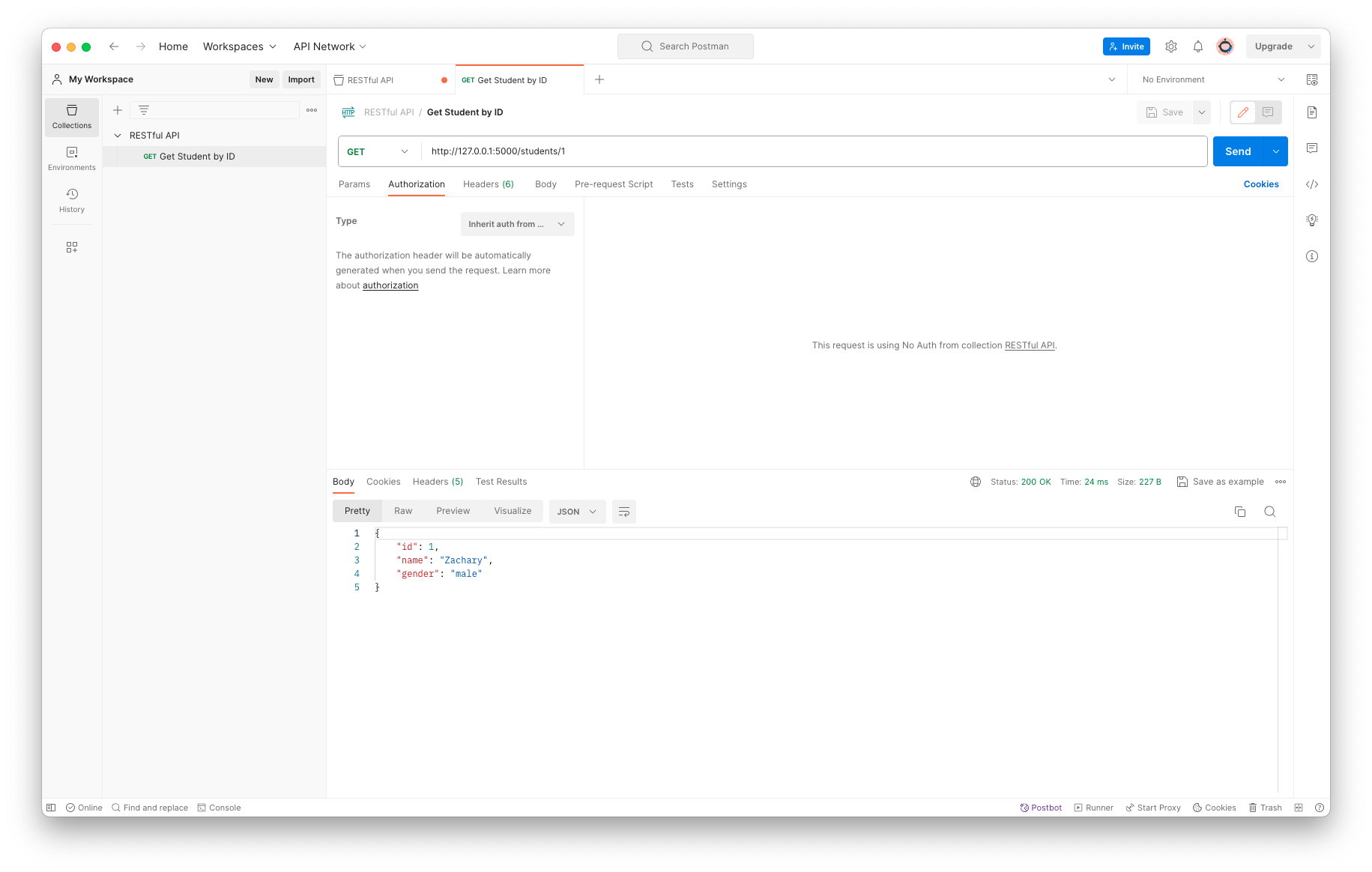This screenshot has height=872, width=1372.
Task: Open the notifications bell
Action: coord(1198,46)
